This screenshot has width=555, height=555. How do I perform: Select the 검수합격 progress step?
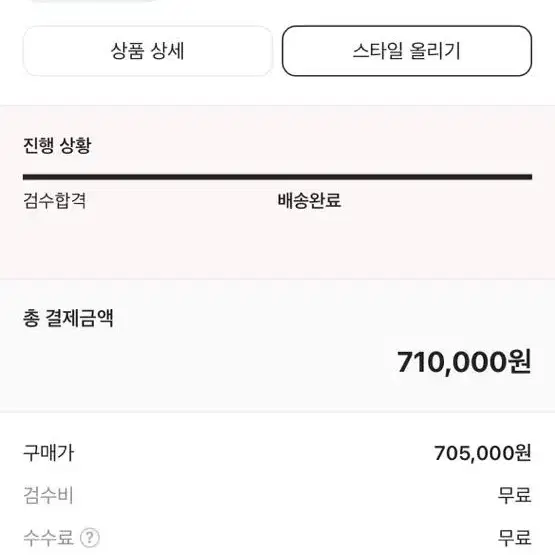(x=55, y=201)
